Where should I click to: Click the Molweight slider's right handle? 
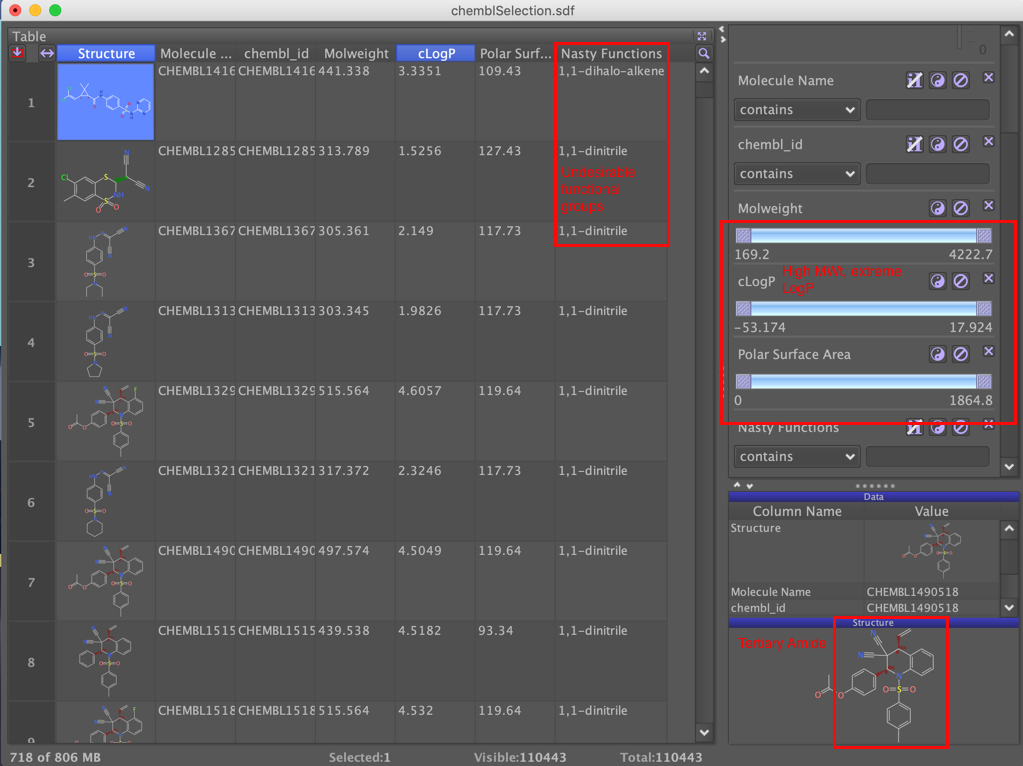click(x=984, y=236)
